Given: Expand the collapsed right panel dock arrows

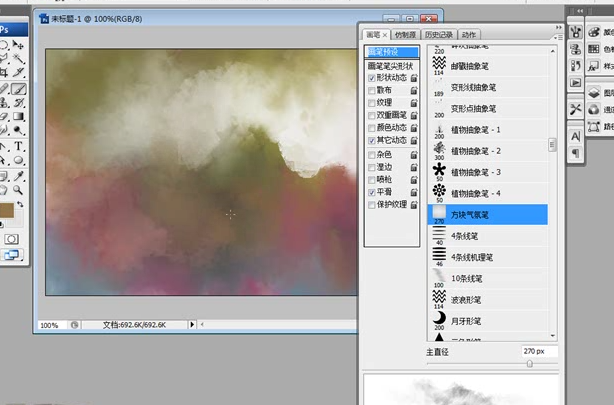Looking at the screenshot, I should tap(579, 9).
